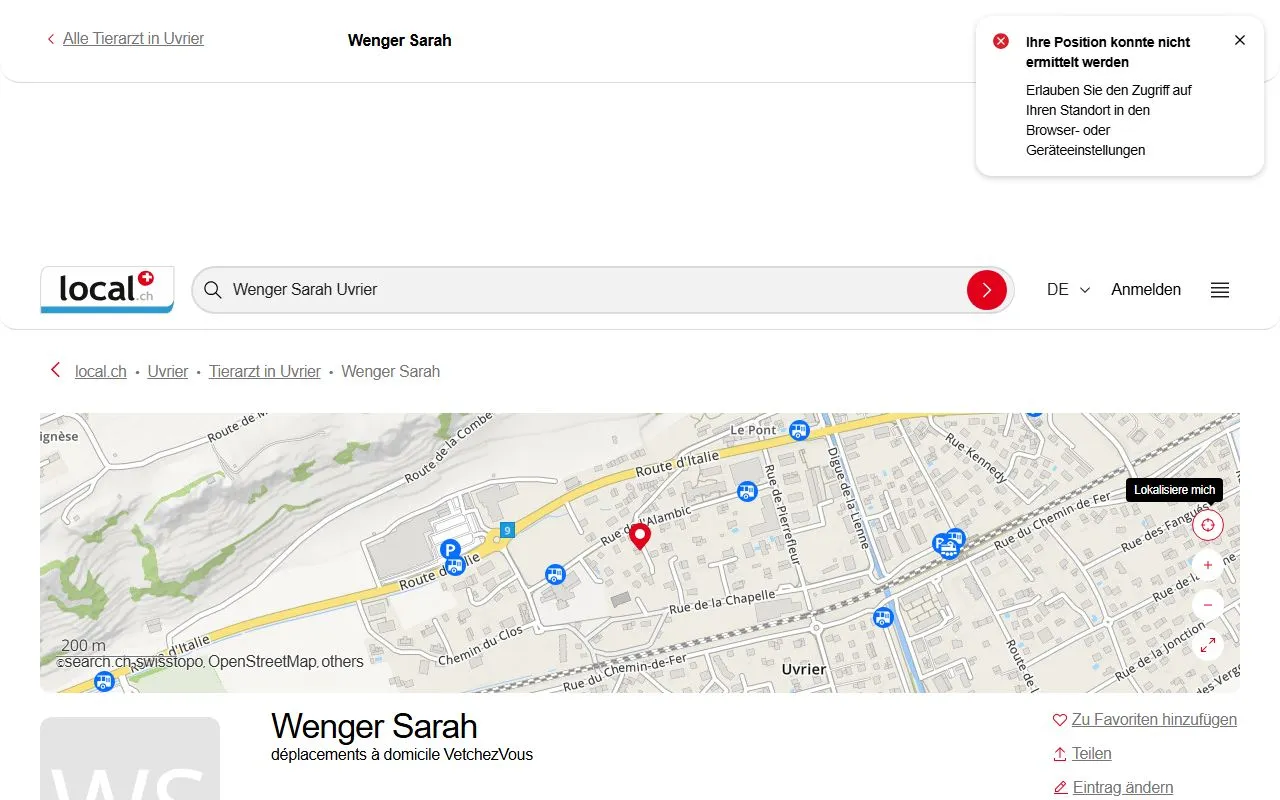1280x800 pixels.
Task: Zoom in on the map with plus icon
Action: pos(1207,565)
